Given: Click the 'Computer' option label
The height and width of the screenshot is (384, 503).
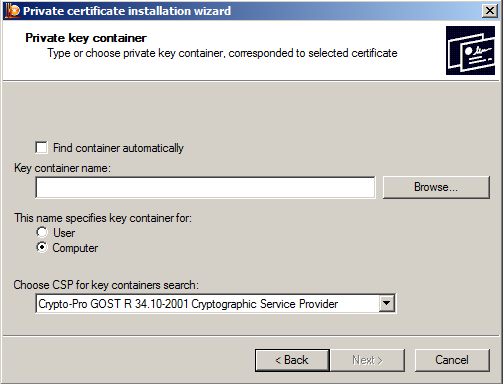Looking at the screenshot, I should (75, 248).
